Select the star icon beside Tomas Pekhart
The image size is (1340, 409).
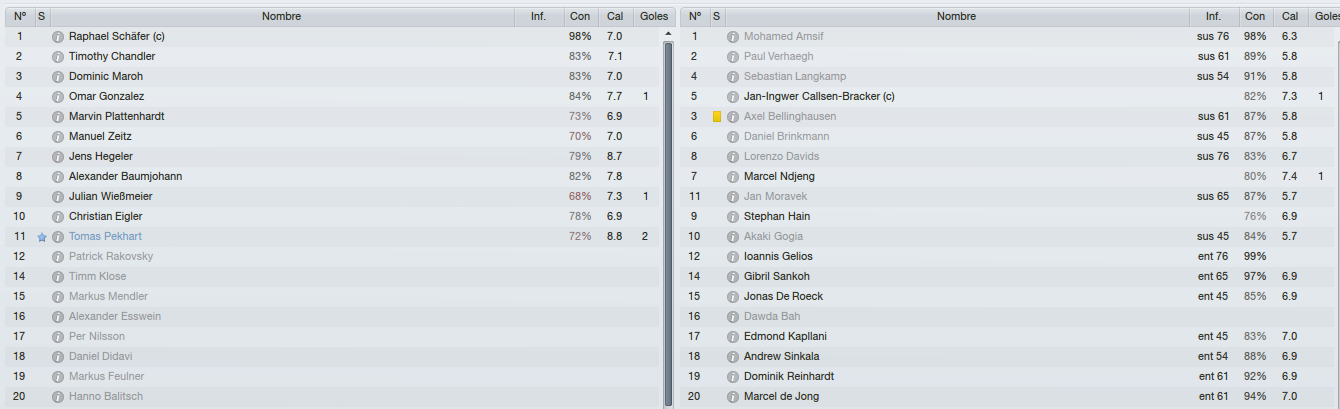(42, 237)
